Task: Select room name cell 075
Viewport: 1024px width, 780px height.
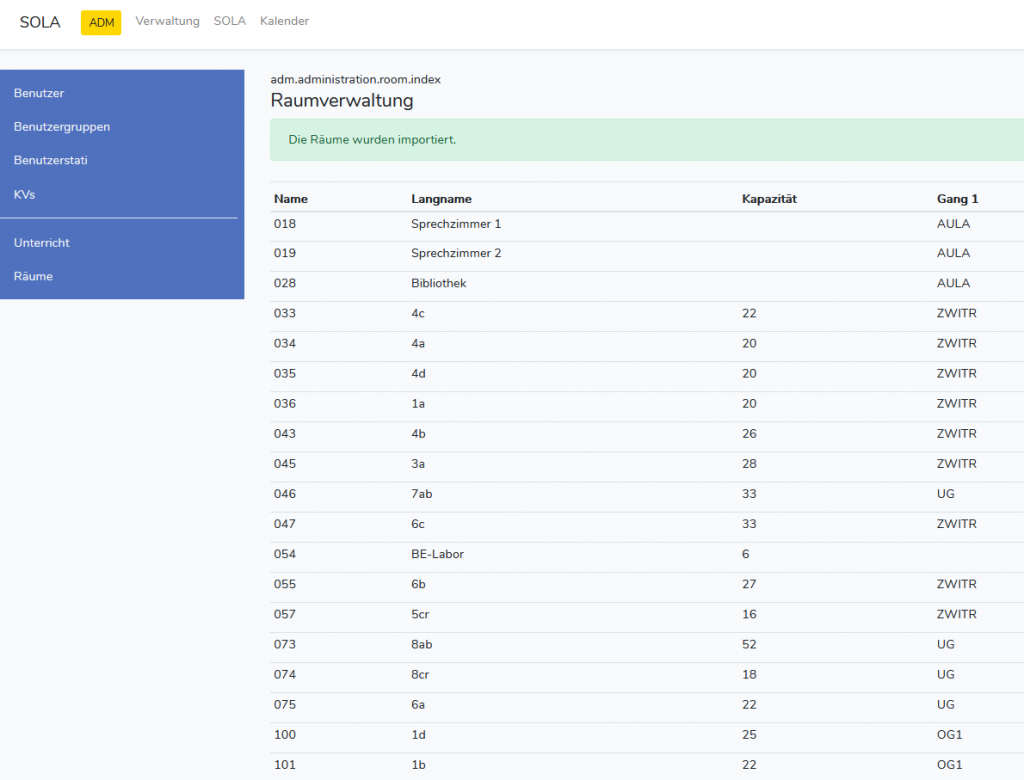Action: click(285, 704)
